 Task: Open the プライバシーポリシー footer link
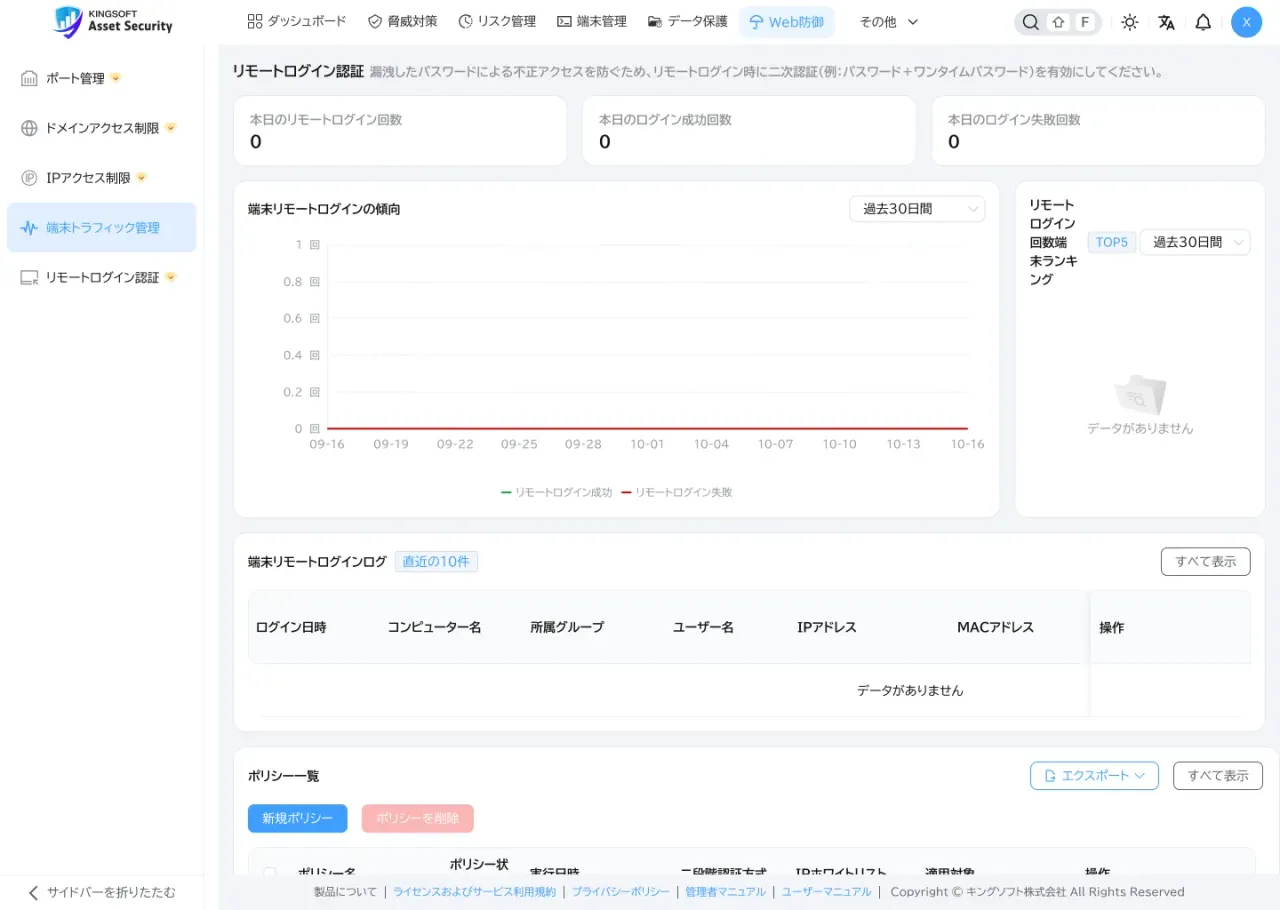(x=621, y=892)
